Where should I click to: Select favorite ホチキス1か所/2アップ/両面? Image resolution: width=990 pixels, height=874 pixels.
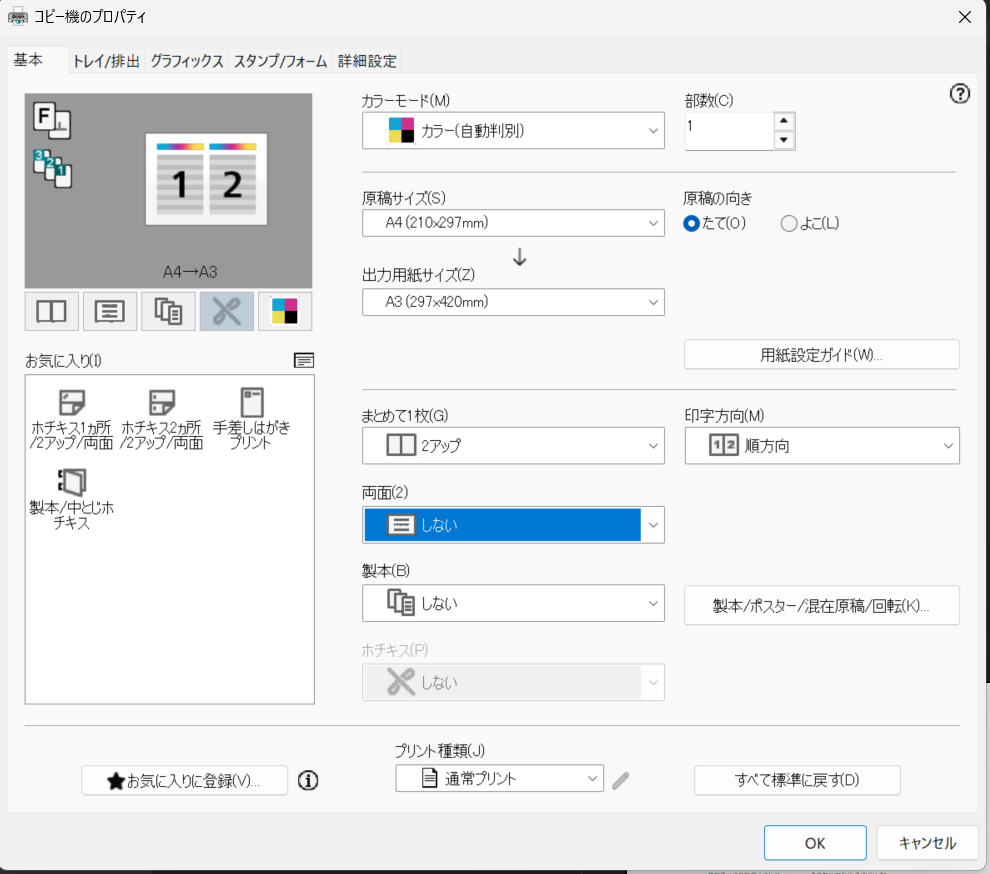pyautogui.click(x=72, y=418)
